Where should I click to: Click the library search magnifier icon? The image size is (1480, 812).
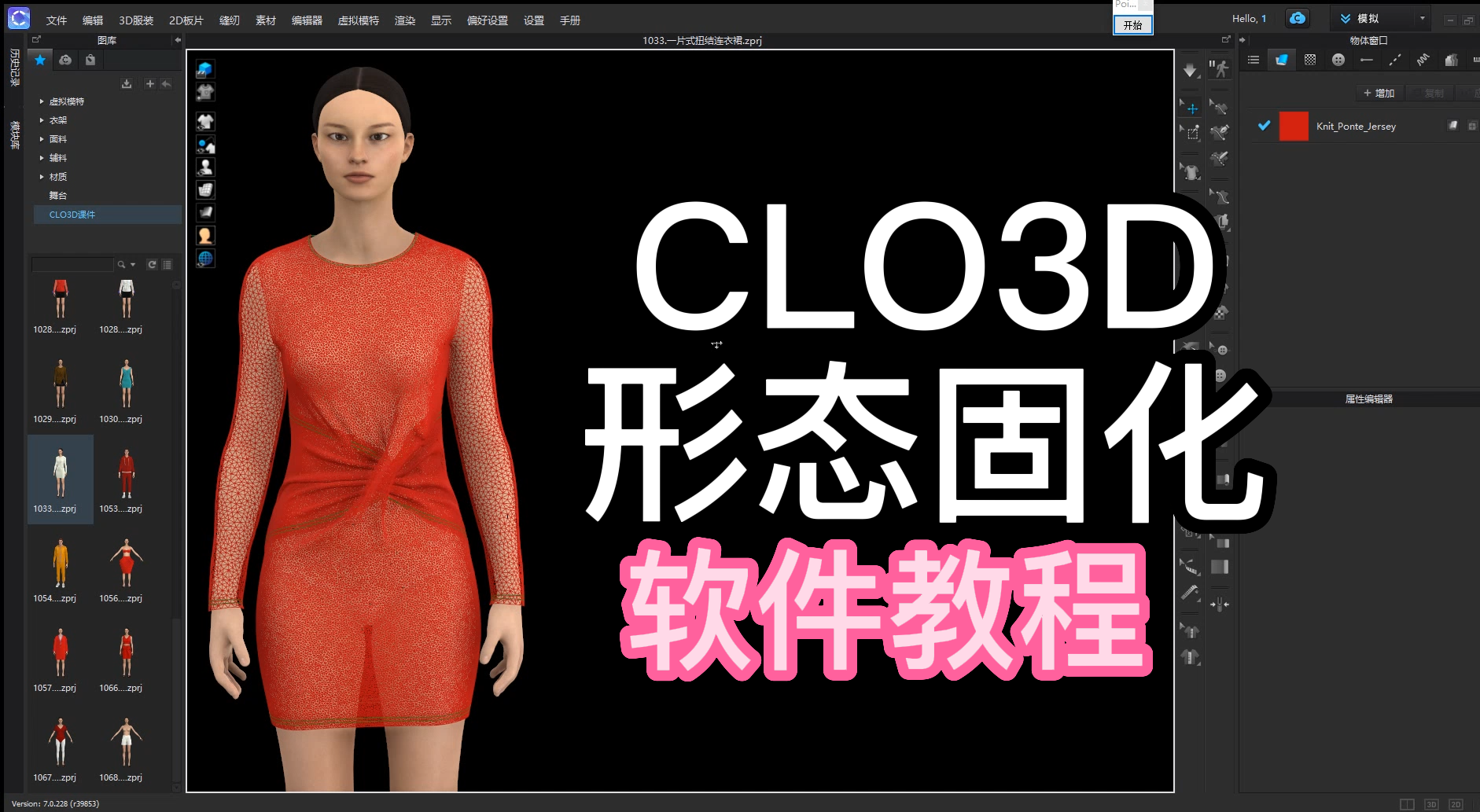121,264
